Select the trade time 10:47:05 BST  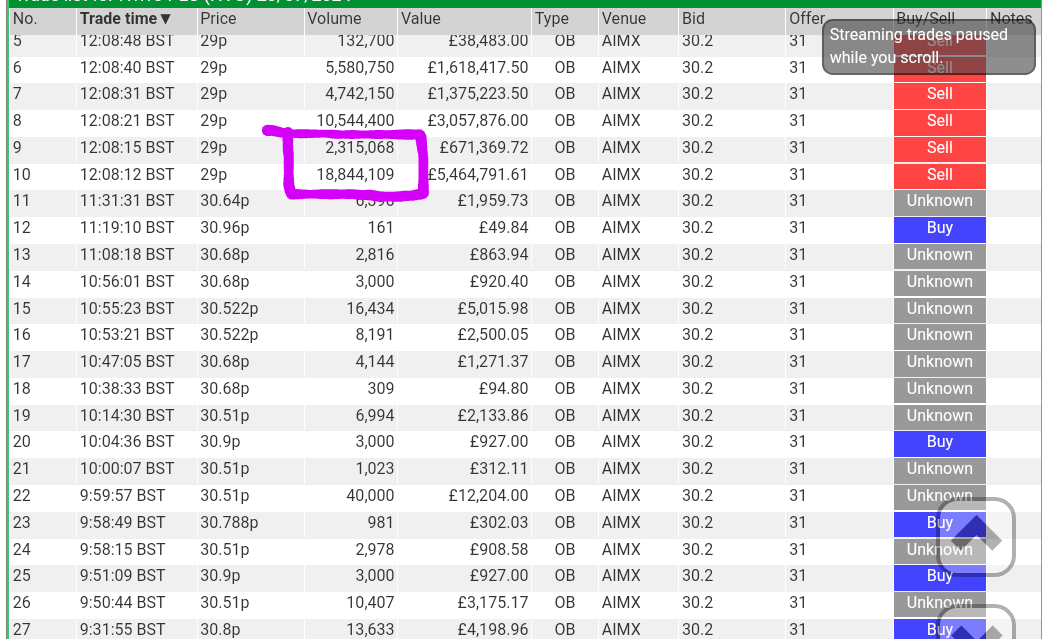click(x=127, y=362)
